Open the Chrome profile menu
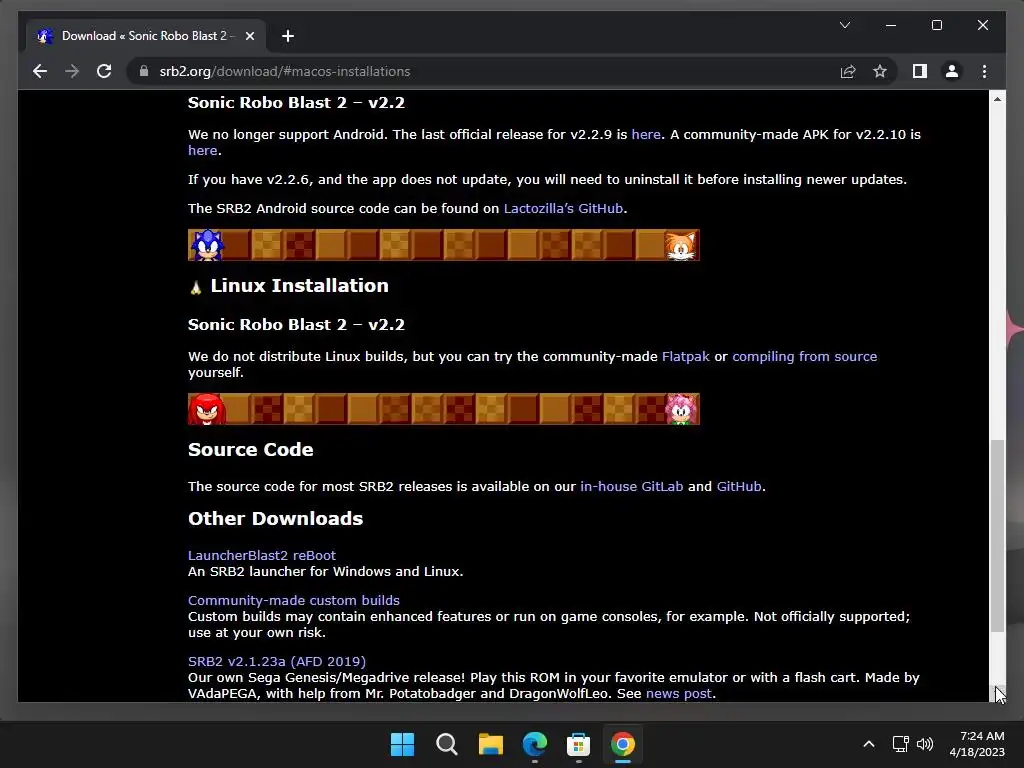The image size is (1024, 768). pyautogui.click(x=952, y=71)
